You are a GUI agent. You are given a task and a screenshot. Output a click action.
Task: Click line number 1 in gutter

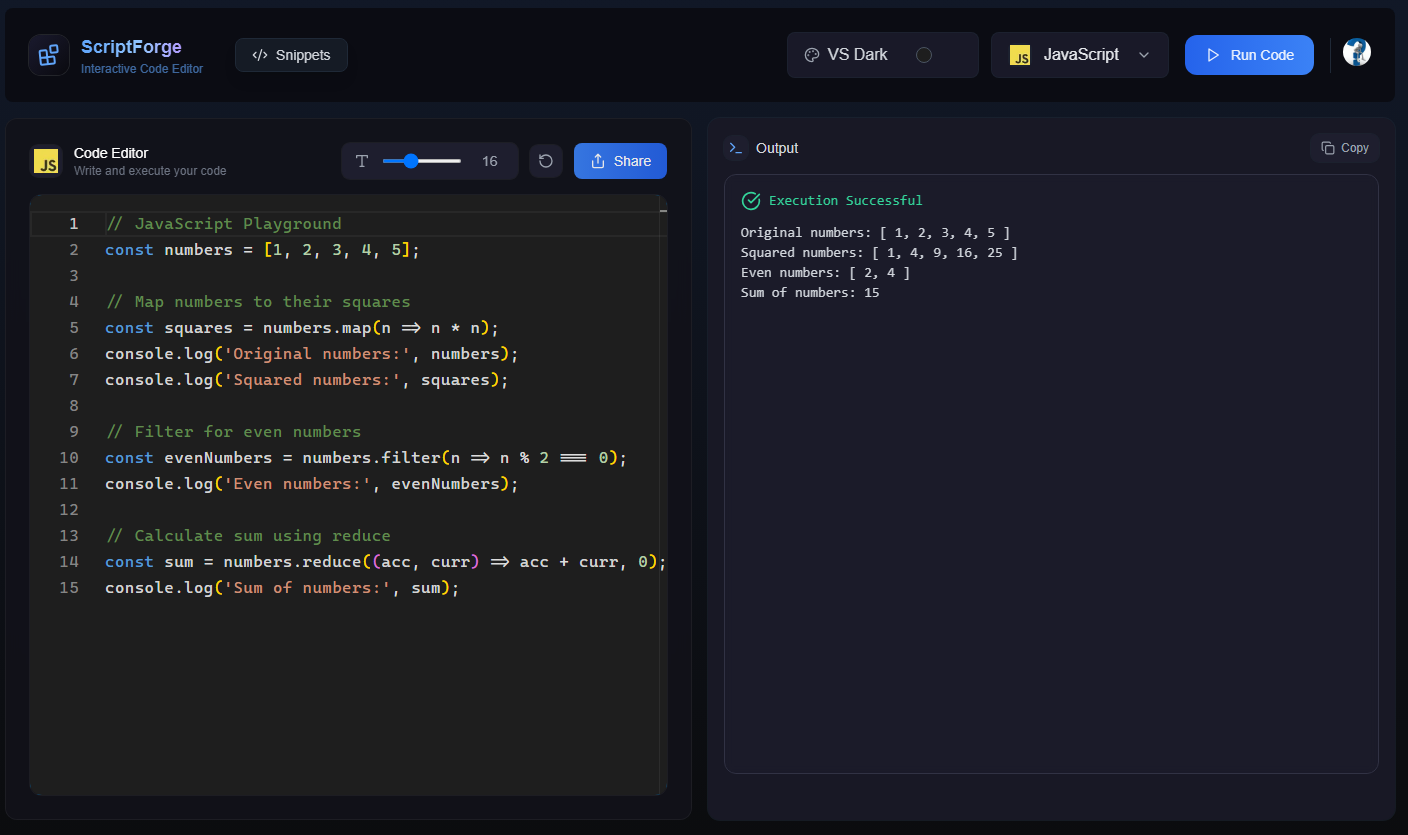[73, 224]
